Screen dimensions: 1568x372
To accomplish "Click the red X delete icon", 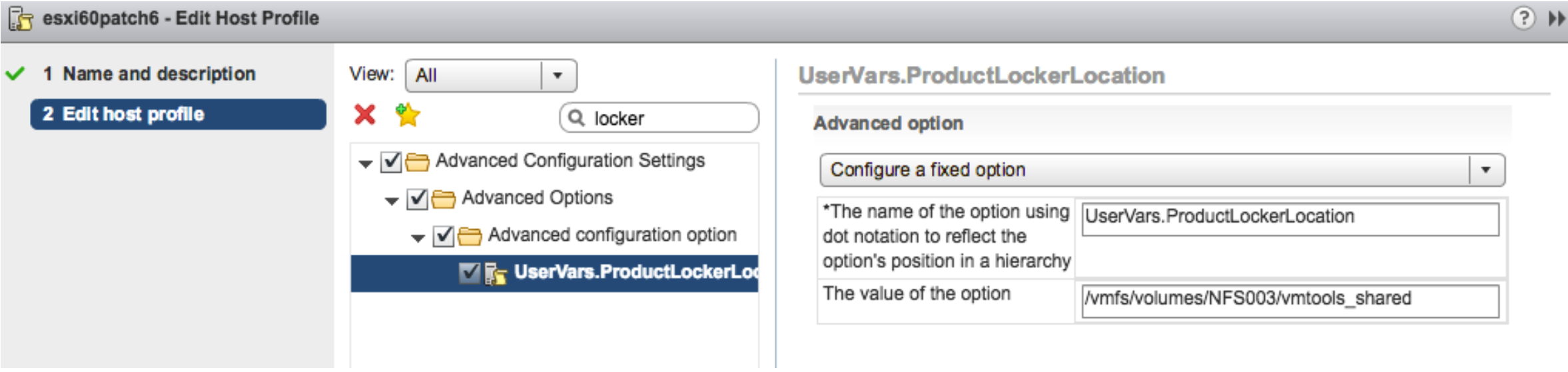I will (x=364, y=115).
